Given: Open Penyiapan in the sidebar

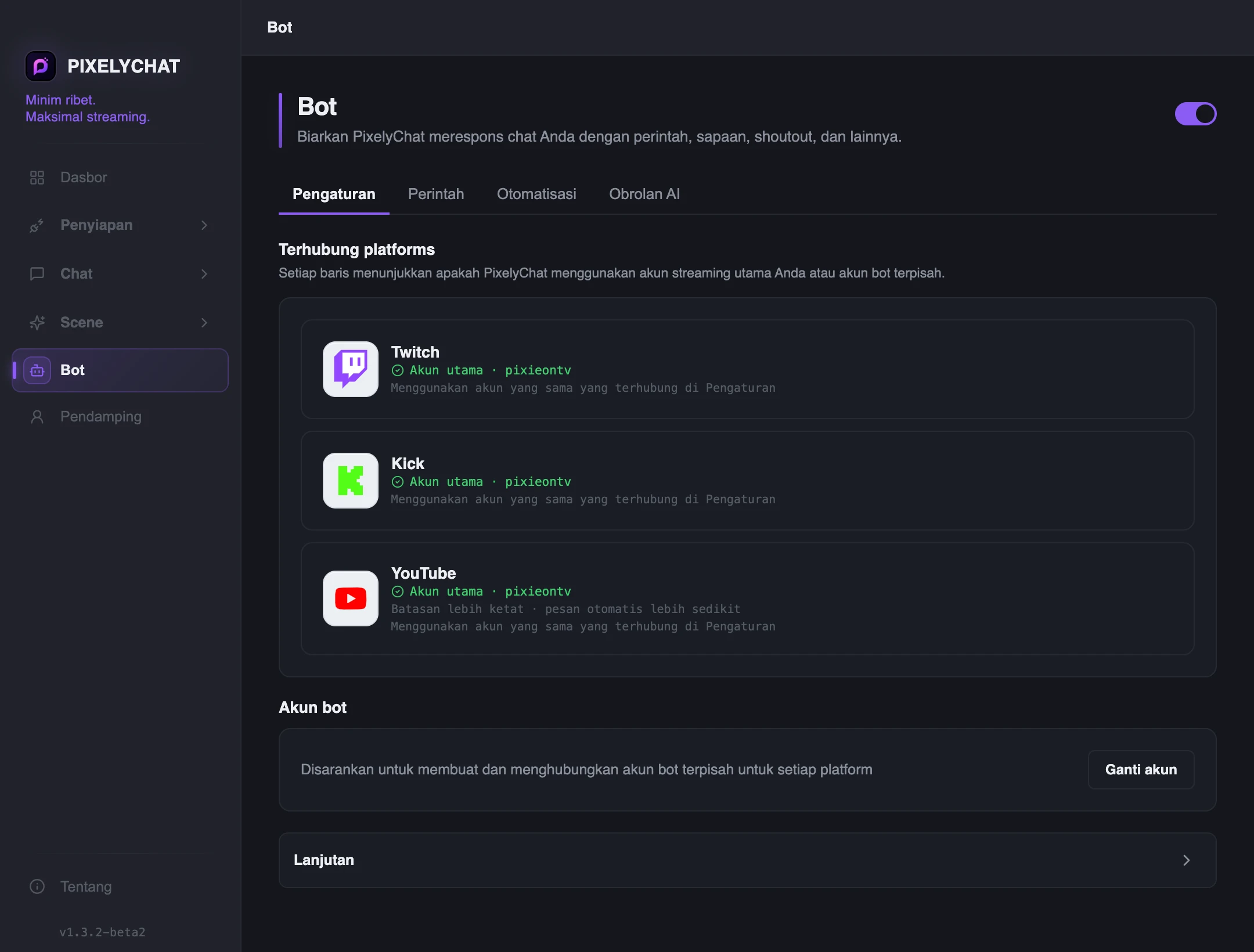Looking at the screenshot, I should pos(120,225).
